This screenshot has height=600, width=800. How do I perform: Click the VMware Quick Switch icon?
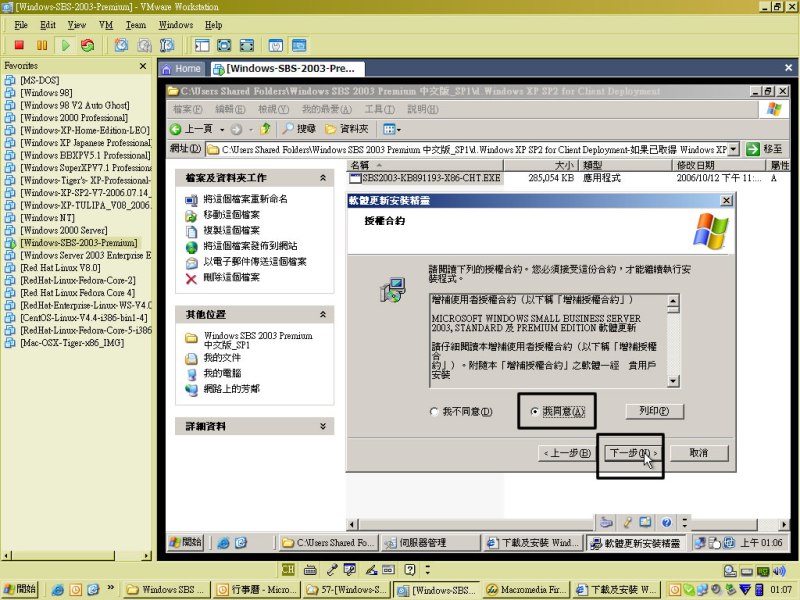[x=247, y=45]
